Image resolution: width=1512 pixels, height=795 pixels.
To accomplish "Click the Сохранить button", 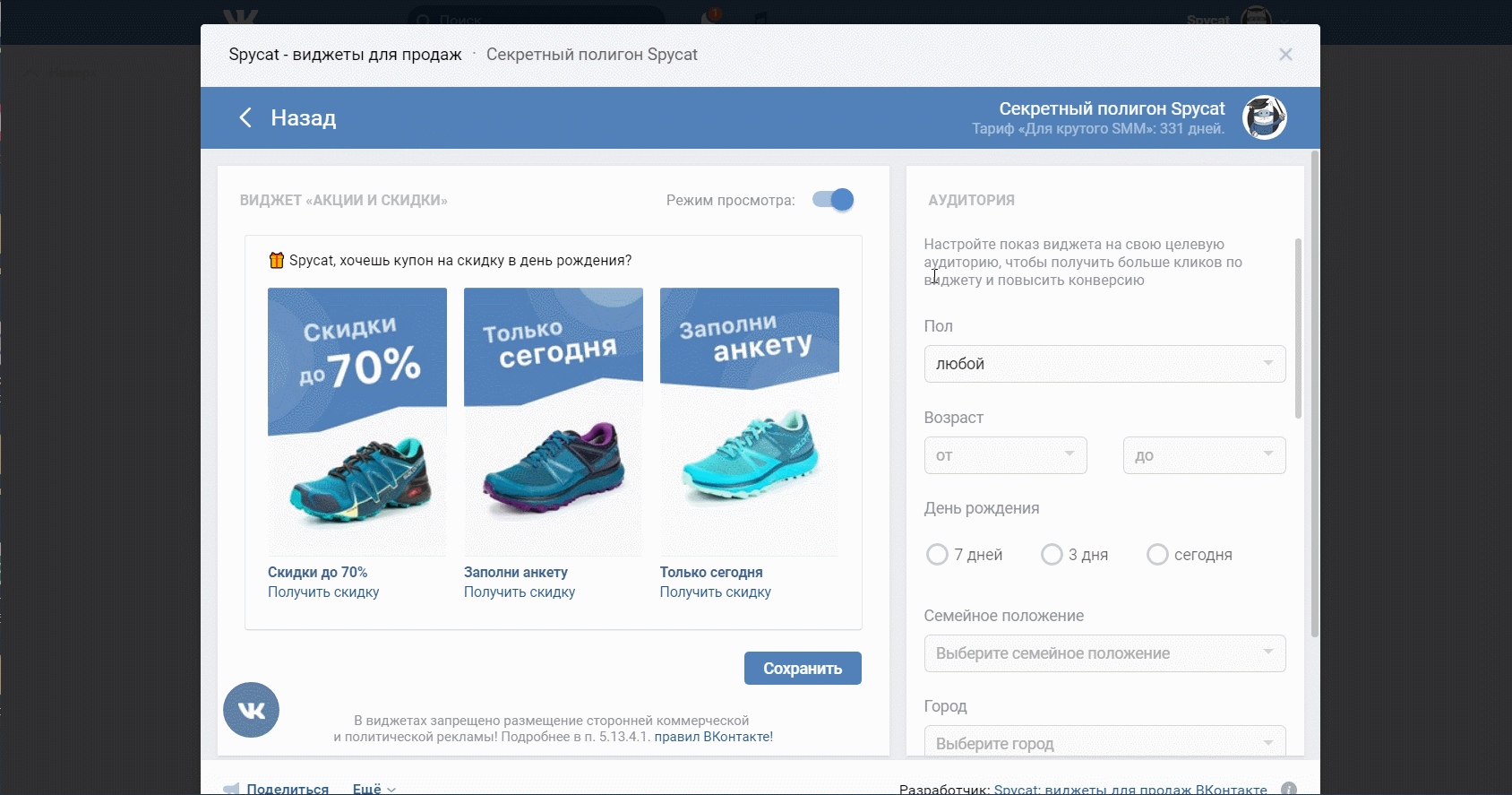I will [803, 668].
